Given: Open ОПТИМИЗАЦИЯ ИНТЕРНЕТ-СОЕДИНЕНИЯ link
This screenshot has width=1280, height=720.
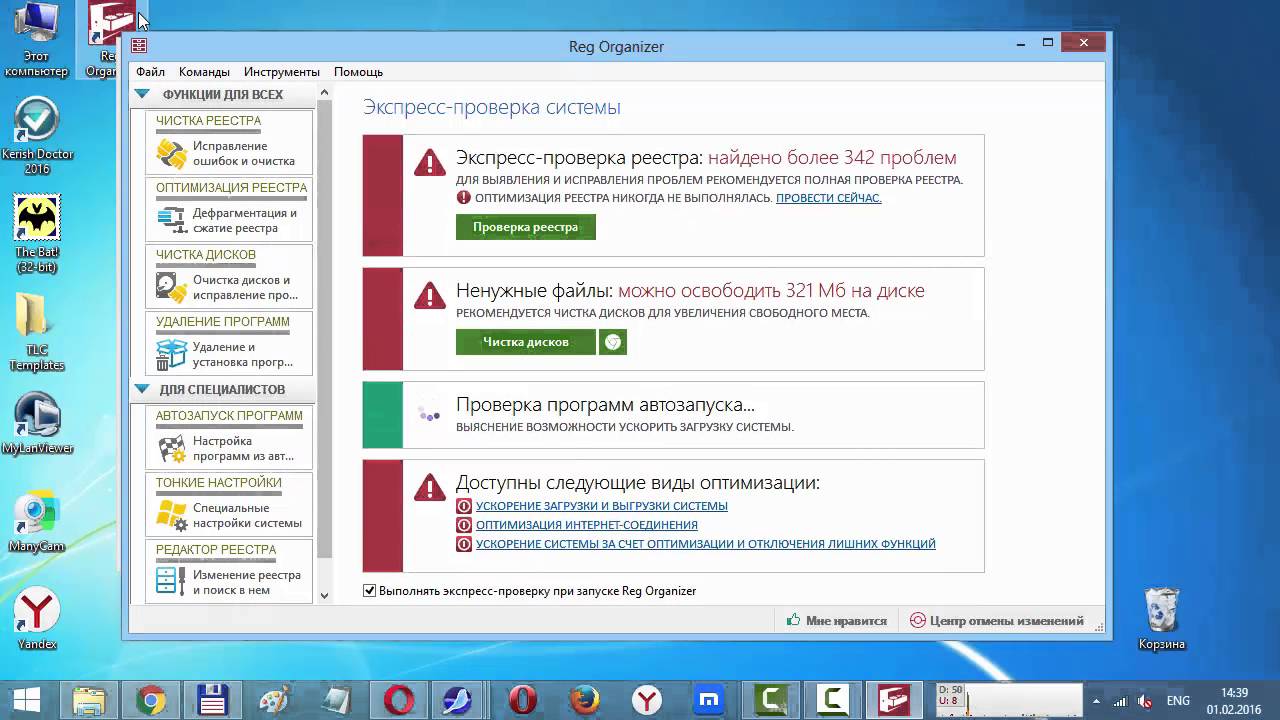Looking at the screenshot, I should click(x=587, y=525).
